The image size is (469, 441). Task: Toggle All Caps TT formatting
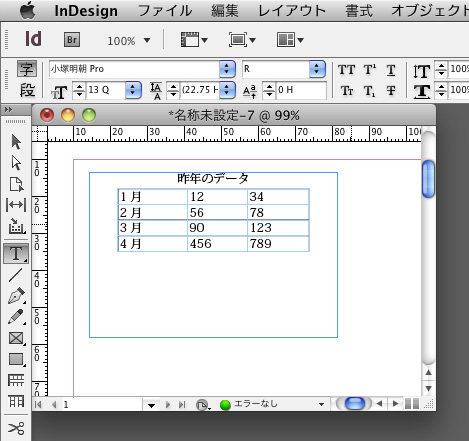[347, 70]
